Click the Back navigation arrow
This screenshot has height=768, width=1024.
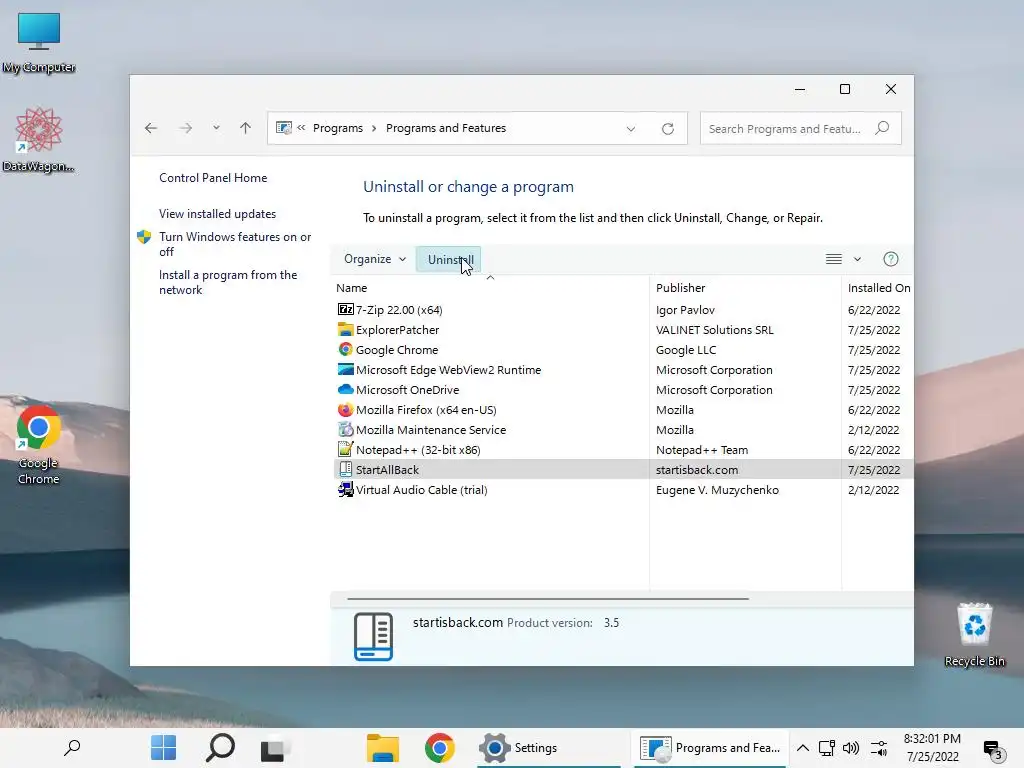(x=151, y=128)
